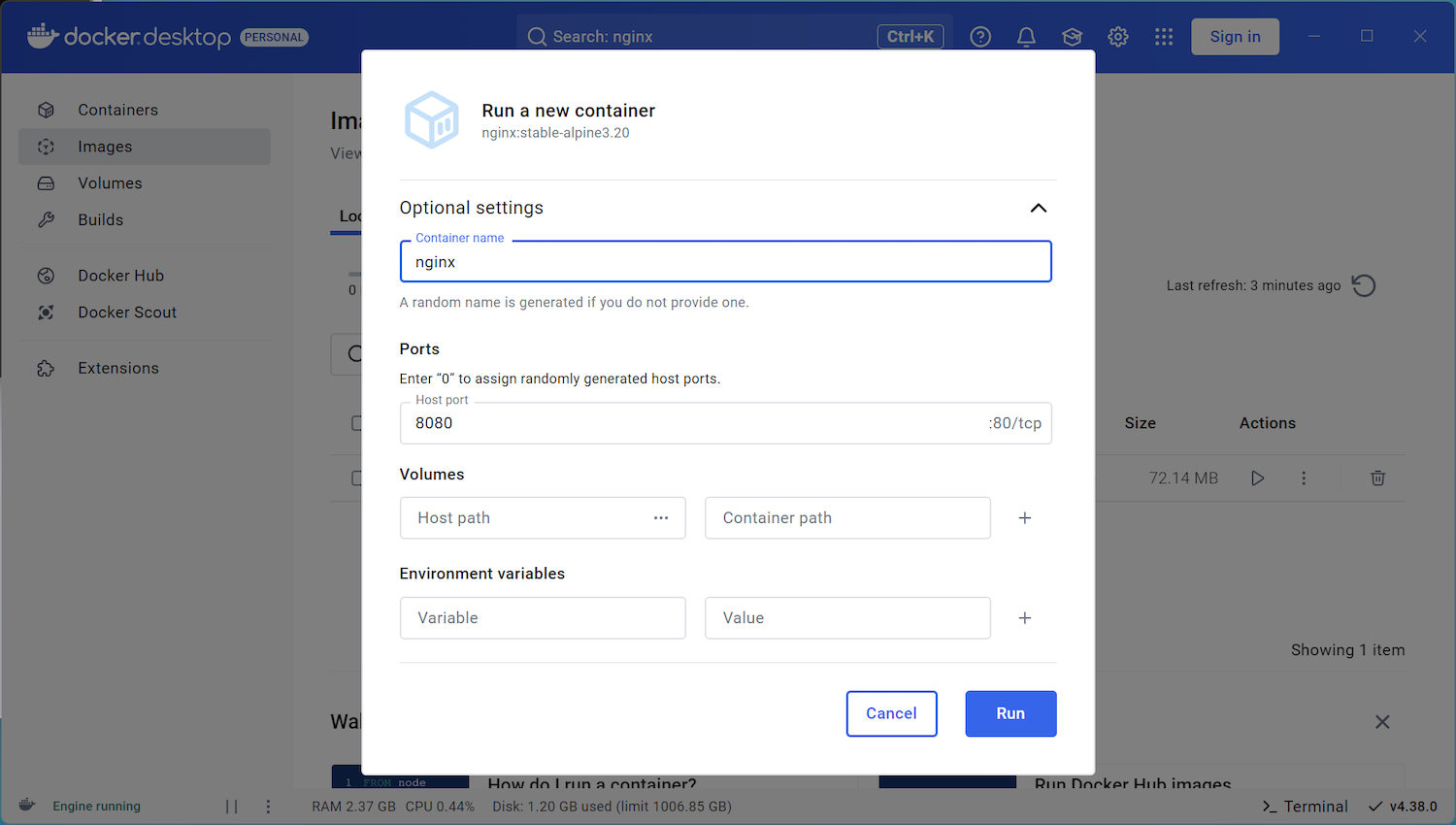Click the environment Value field
Image resolution: width=1456 pixels, height=825 pixels.
(847, 618)
